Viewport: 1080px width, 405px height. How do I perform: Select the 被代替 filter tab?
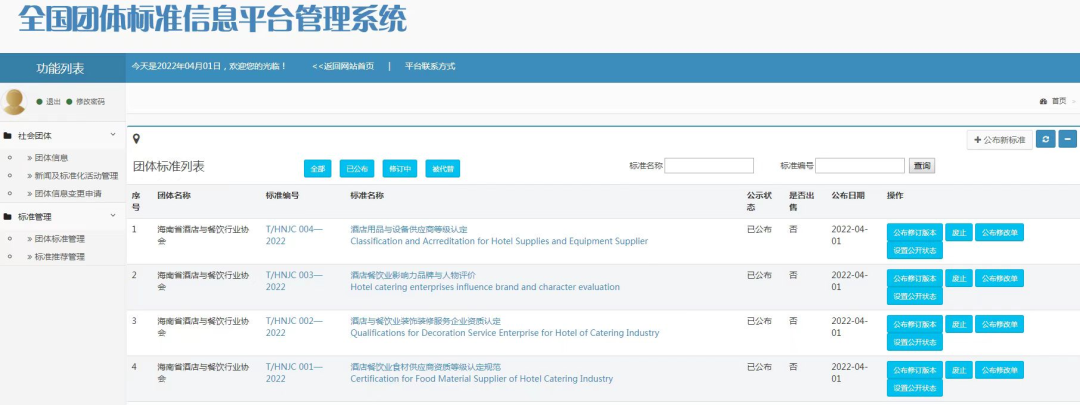tap(443, 169)
